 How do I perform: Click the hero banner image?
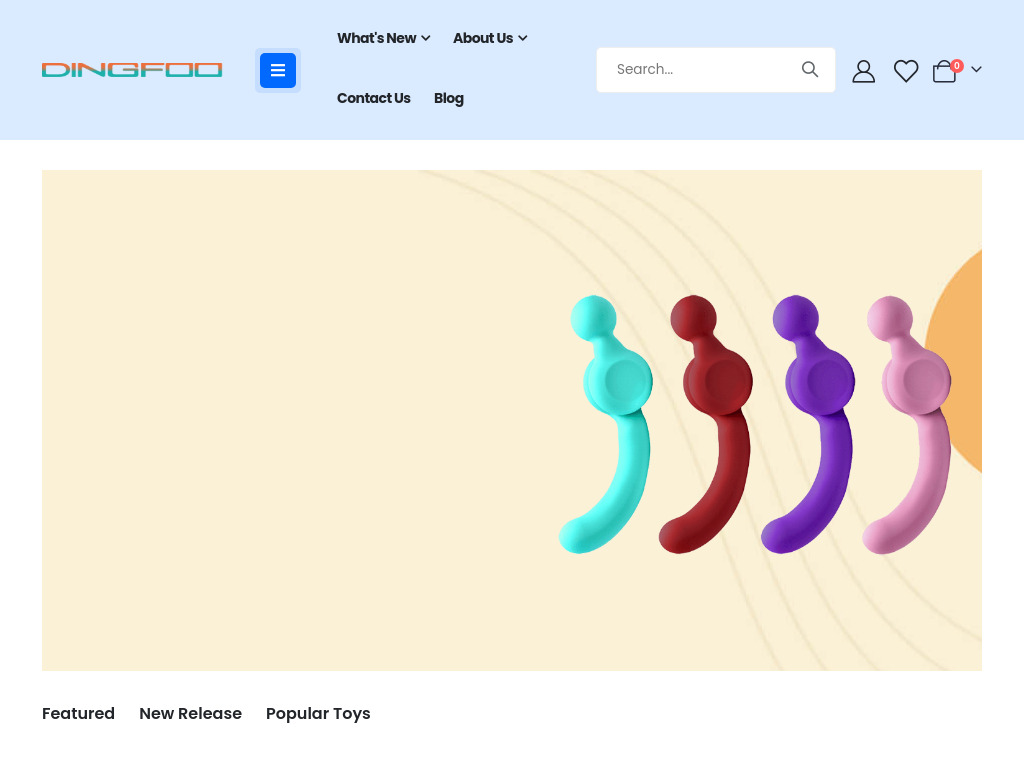pyautogui.click(x=512, y=421)
